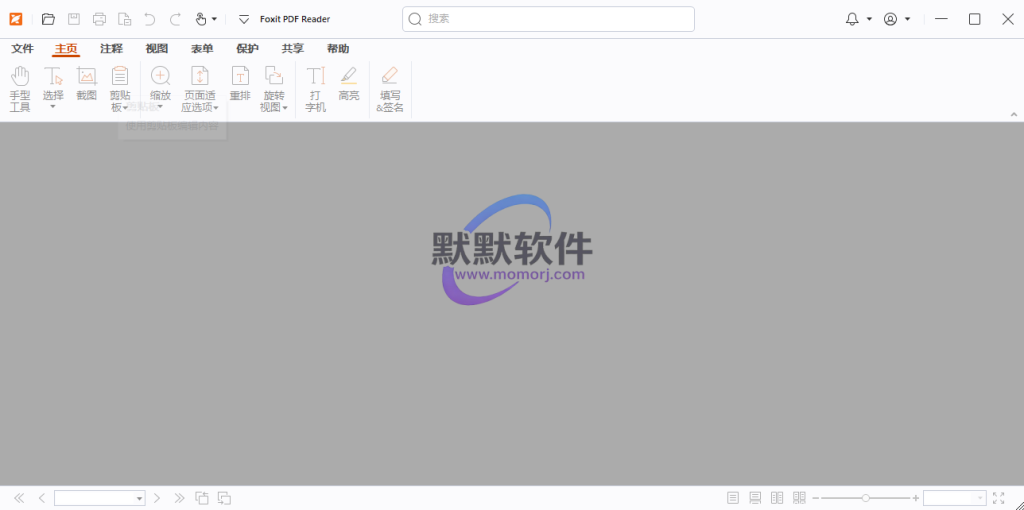The height and width of the screenshot is (510, 1024).
Task: Switch to the Comment (注释) tab
Action: (x=111, y=48)
